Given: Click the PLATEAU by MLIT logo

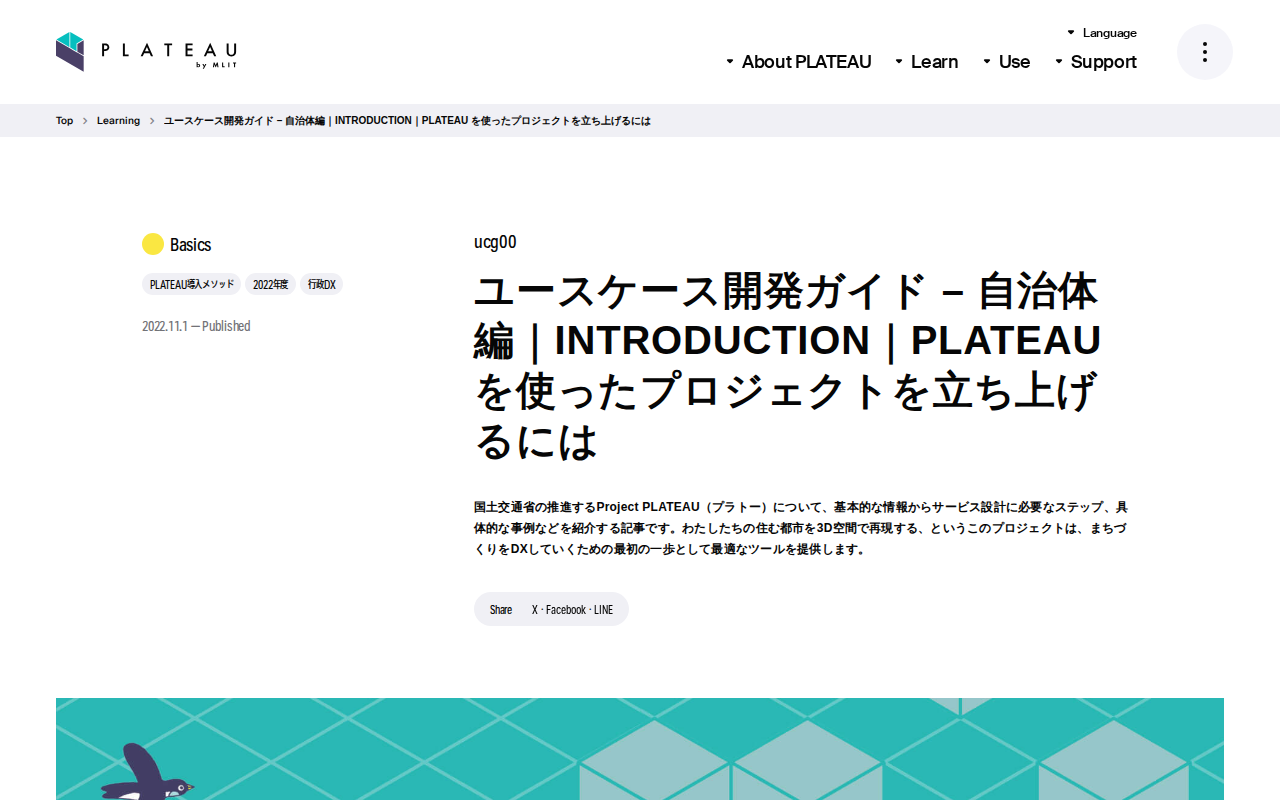Looking at the screenshot, I should point(146,52).
